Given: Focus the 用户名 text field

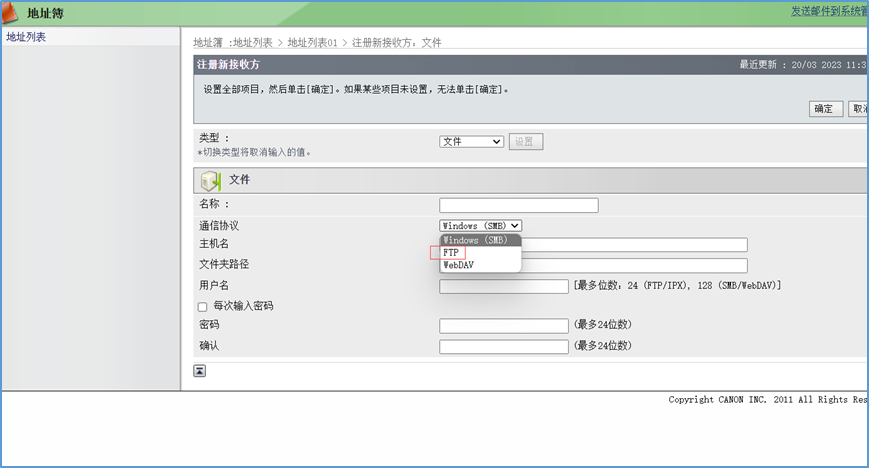Looking at the screenshot, I should point(503,287).
